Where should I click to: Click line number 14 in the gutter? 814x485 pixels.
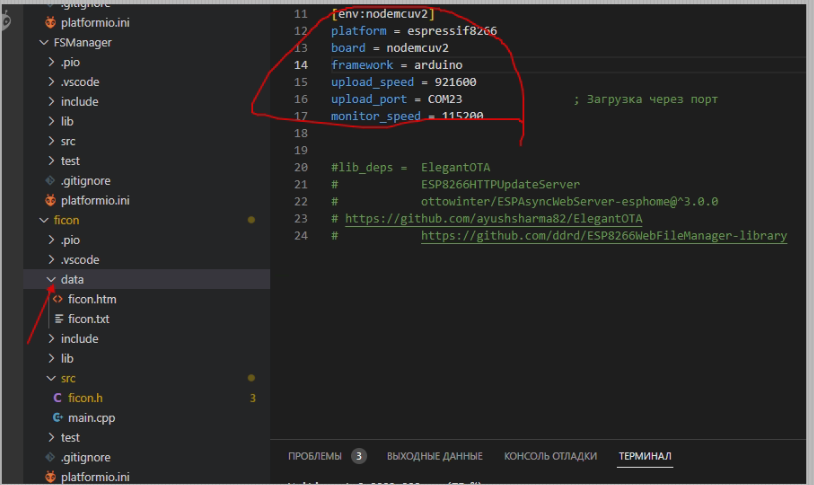tap(301, 65)
